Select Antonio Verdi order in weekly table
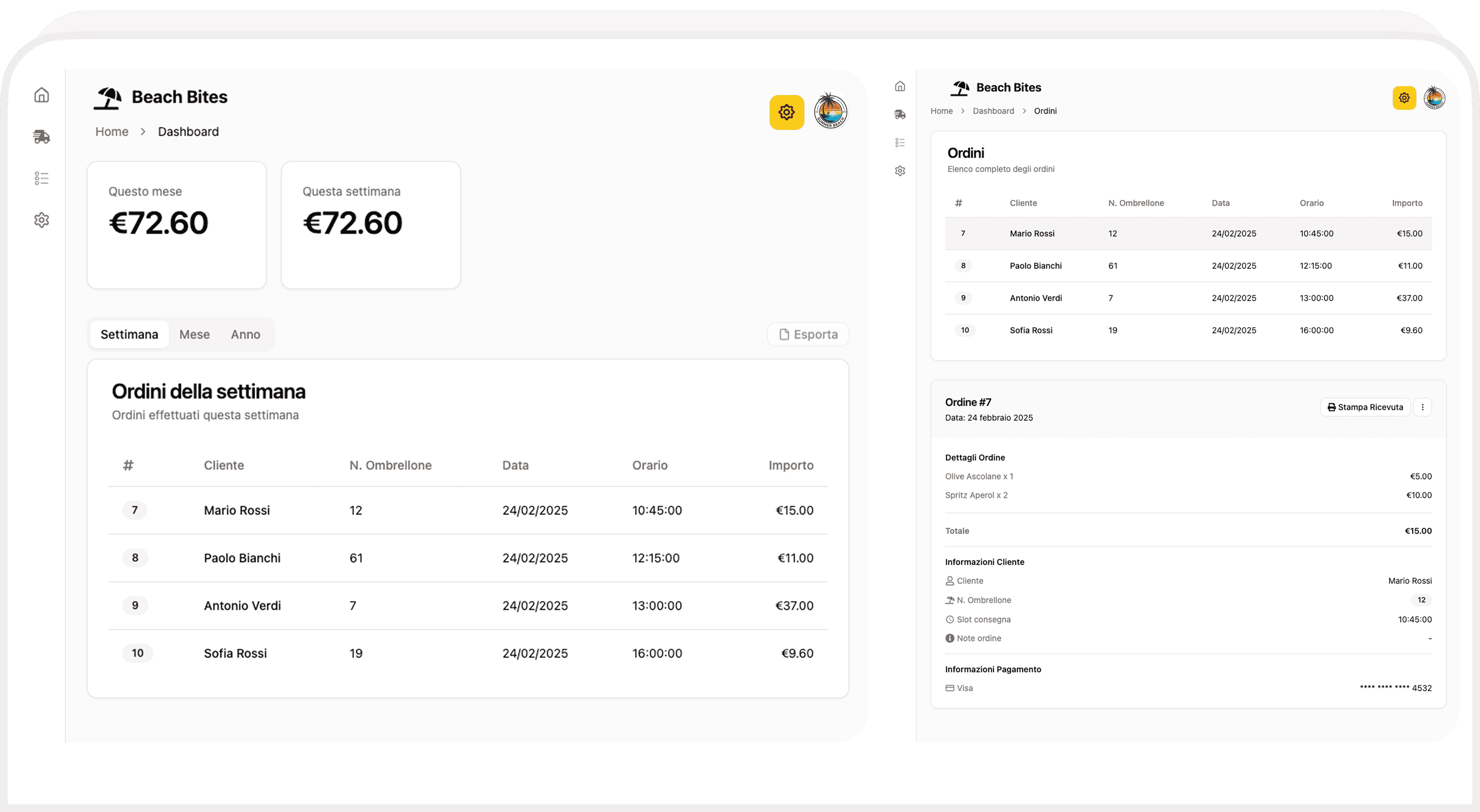This screenshot has width=1480, height=812. click(242, 605)
